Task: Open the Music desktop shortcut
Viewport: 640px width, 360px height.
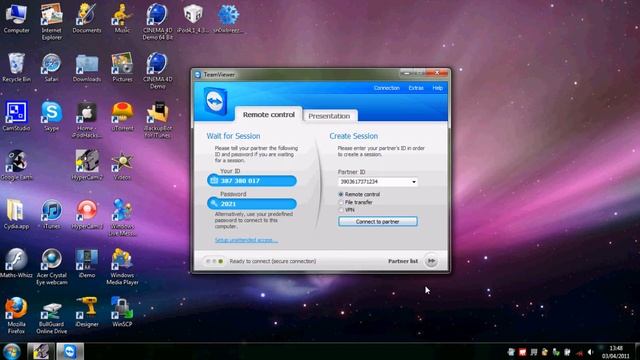Action: click(122, 18)
